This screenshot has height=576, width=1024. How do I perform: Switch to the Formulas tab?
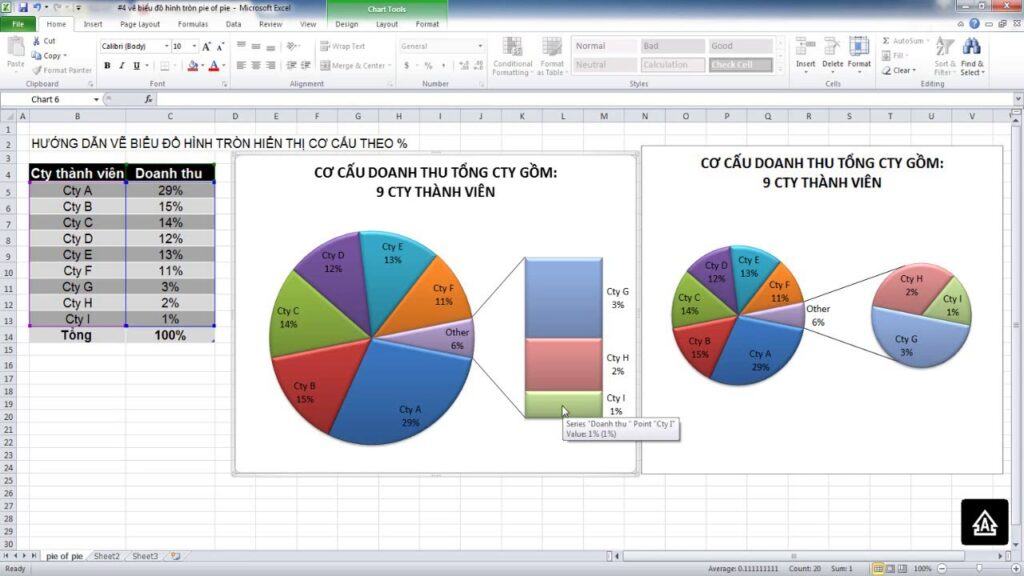(193, 24)
